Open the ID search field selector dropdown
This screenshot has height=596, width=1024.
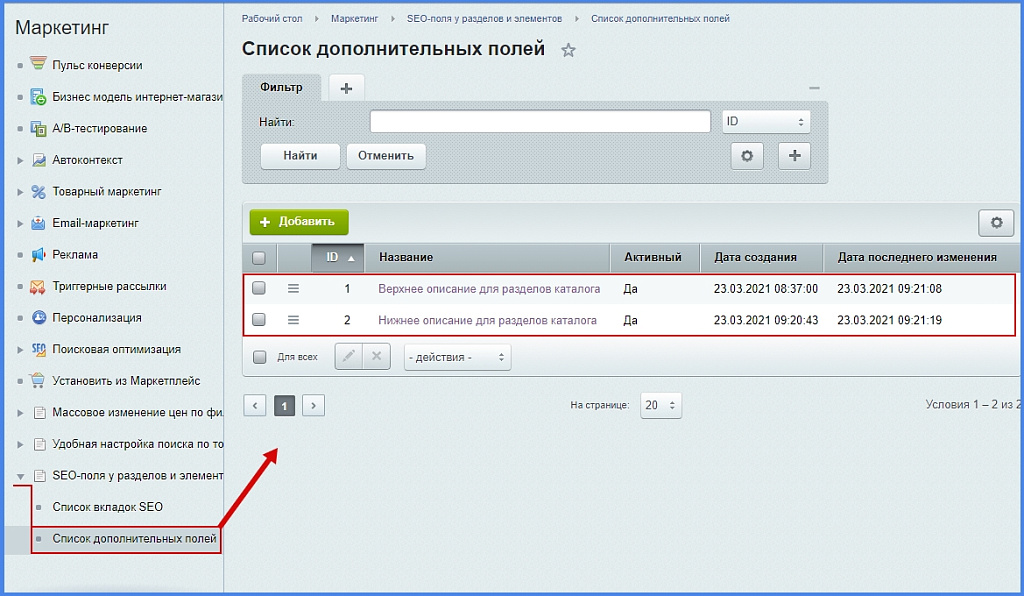pos(766,120)
